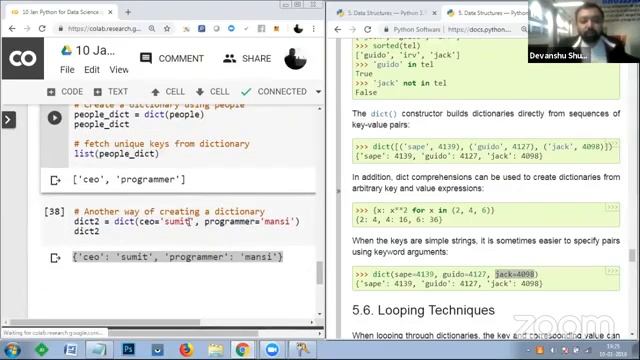Add a new CODE cell

click(x=65, y=92)
